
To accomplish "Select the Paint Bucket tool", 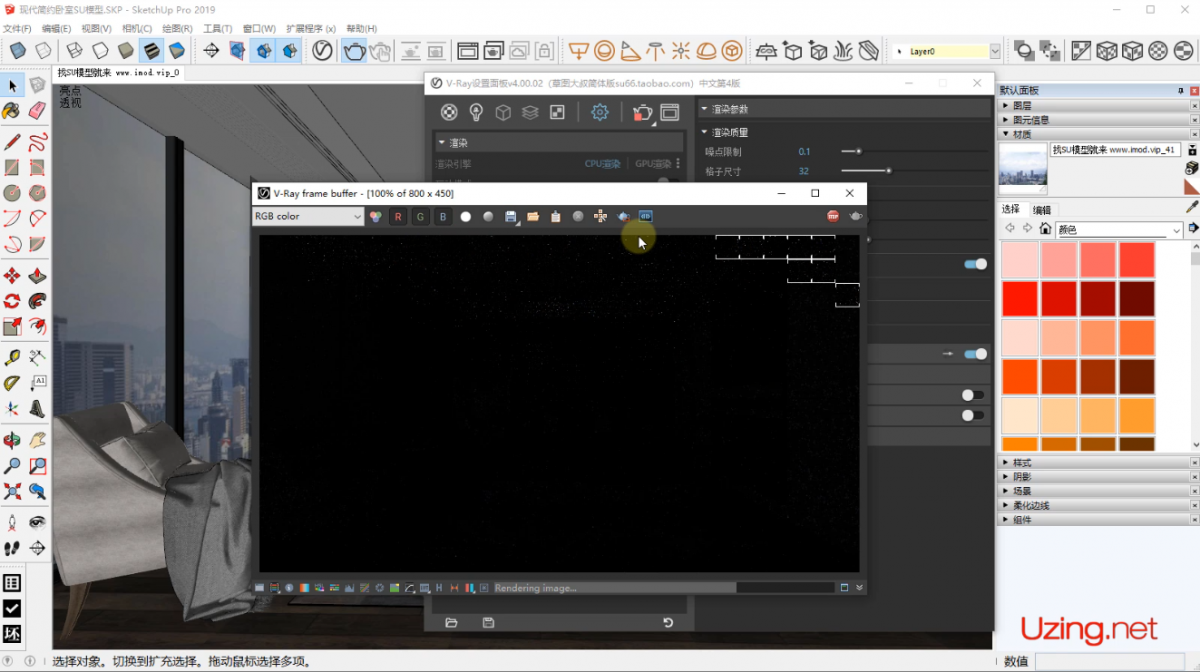I will (12, 110).
